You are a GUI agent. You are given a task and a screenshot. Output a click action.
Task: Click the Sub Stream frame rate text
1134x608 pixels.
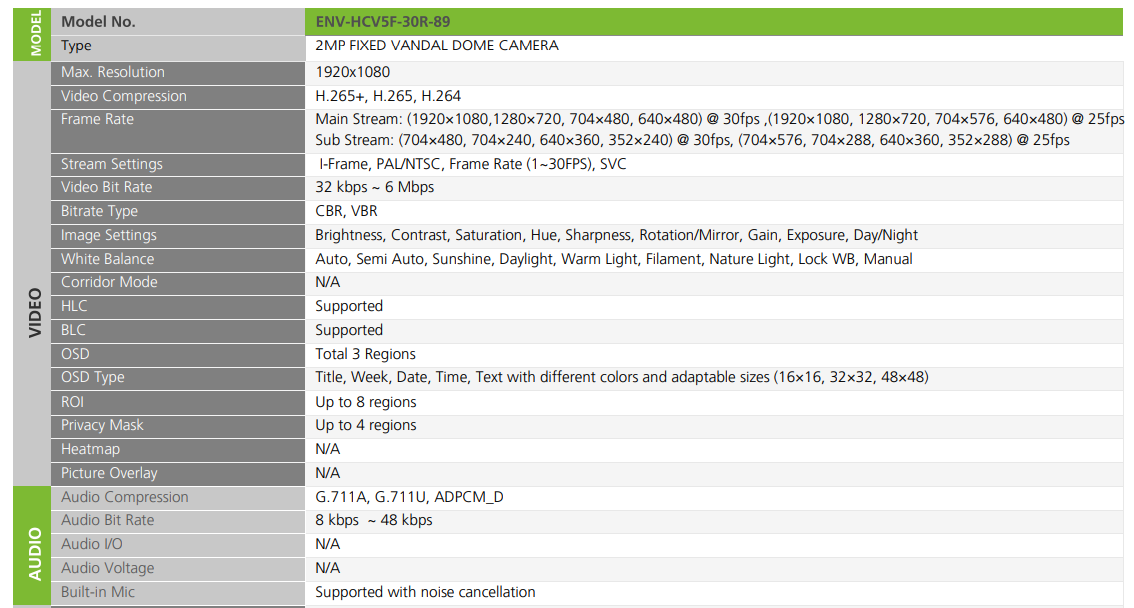[692, 140]
